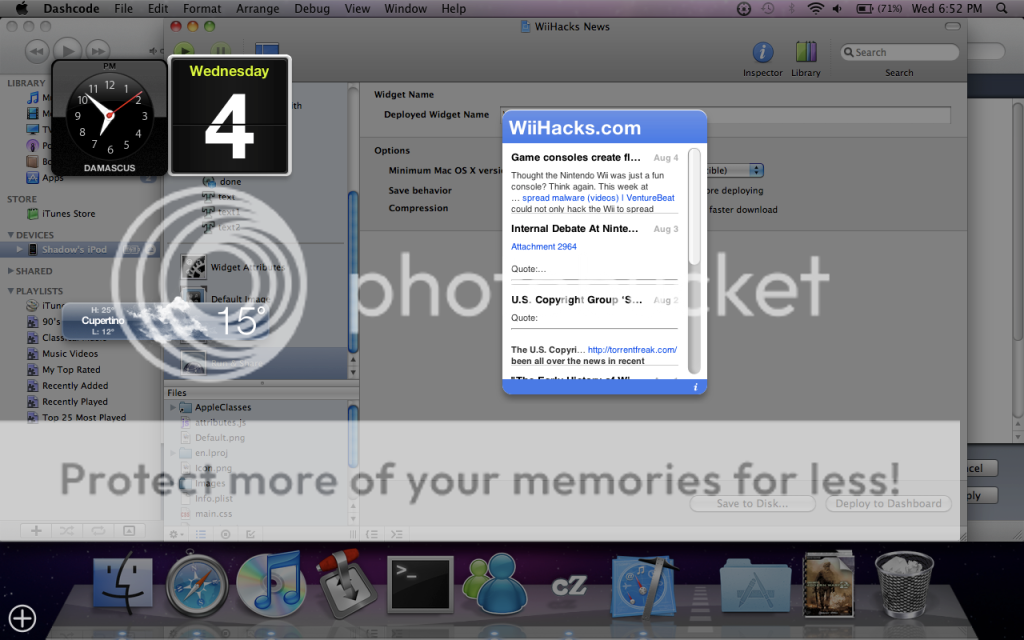Open the Library books icon
1024x640 pixels.
(x=806, y=53)
